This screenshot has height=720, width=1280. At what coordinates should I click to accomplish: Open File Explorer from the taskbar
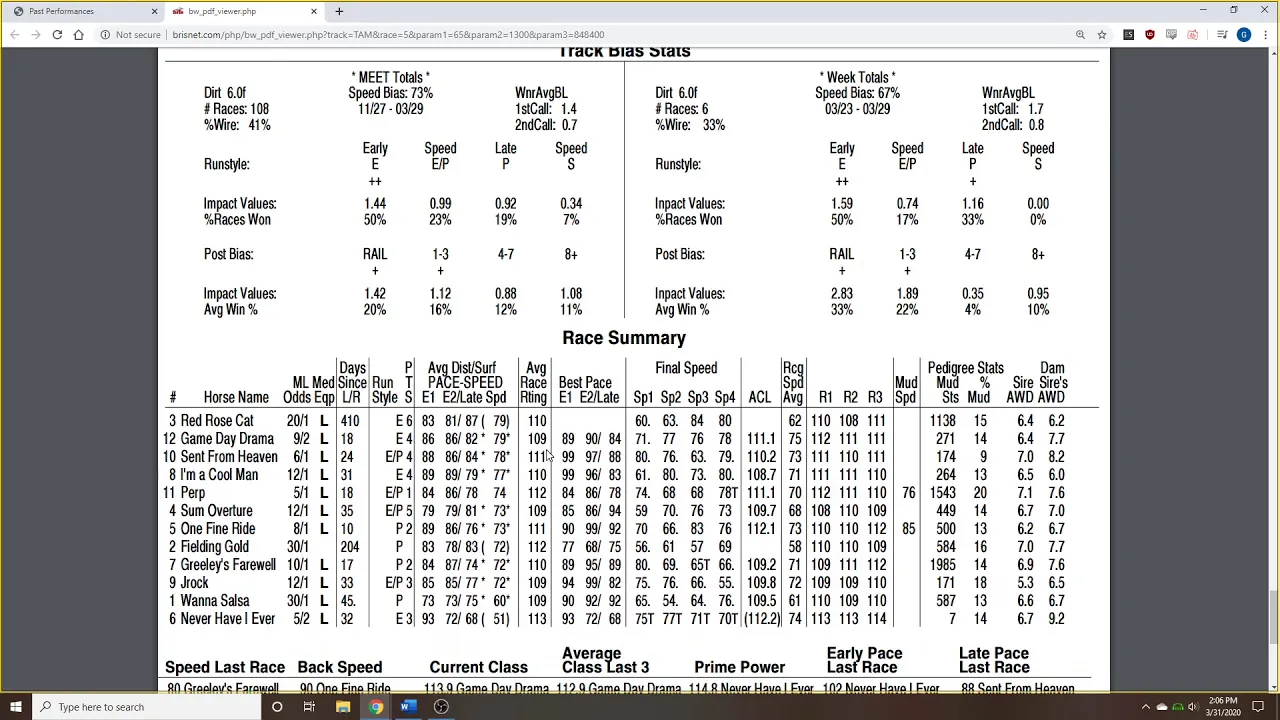coord(343,707)
